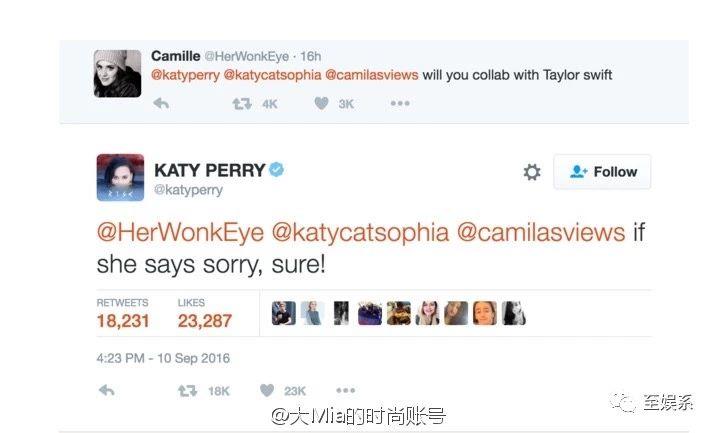716x433 pixels.
Task: Open @katycatsophia mention in Camille's tweet
Action: (x=273, y=75)
